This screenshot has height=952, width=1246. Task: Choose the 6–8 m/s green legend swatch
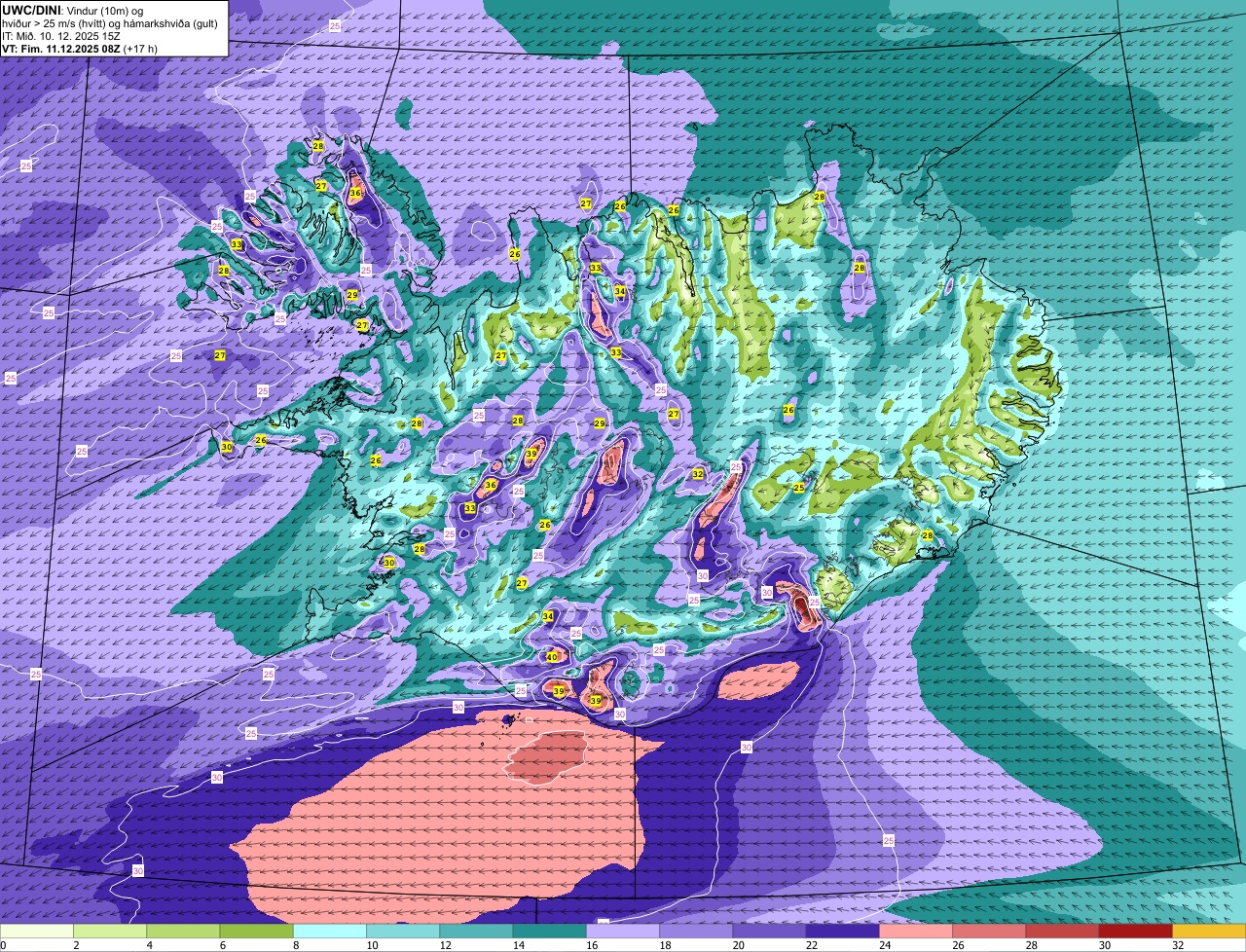coord(257,932)
